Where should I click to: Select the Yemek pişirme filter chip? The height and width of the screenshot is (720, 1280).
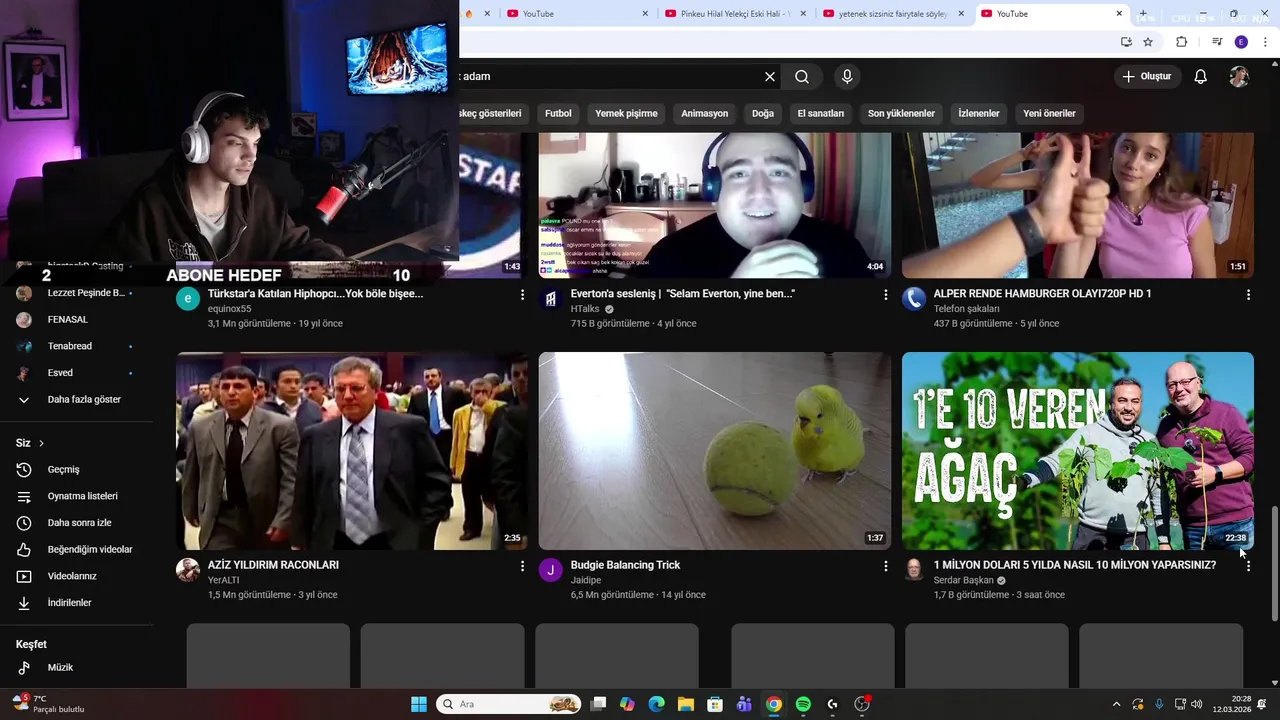626,113
